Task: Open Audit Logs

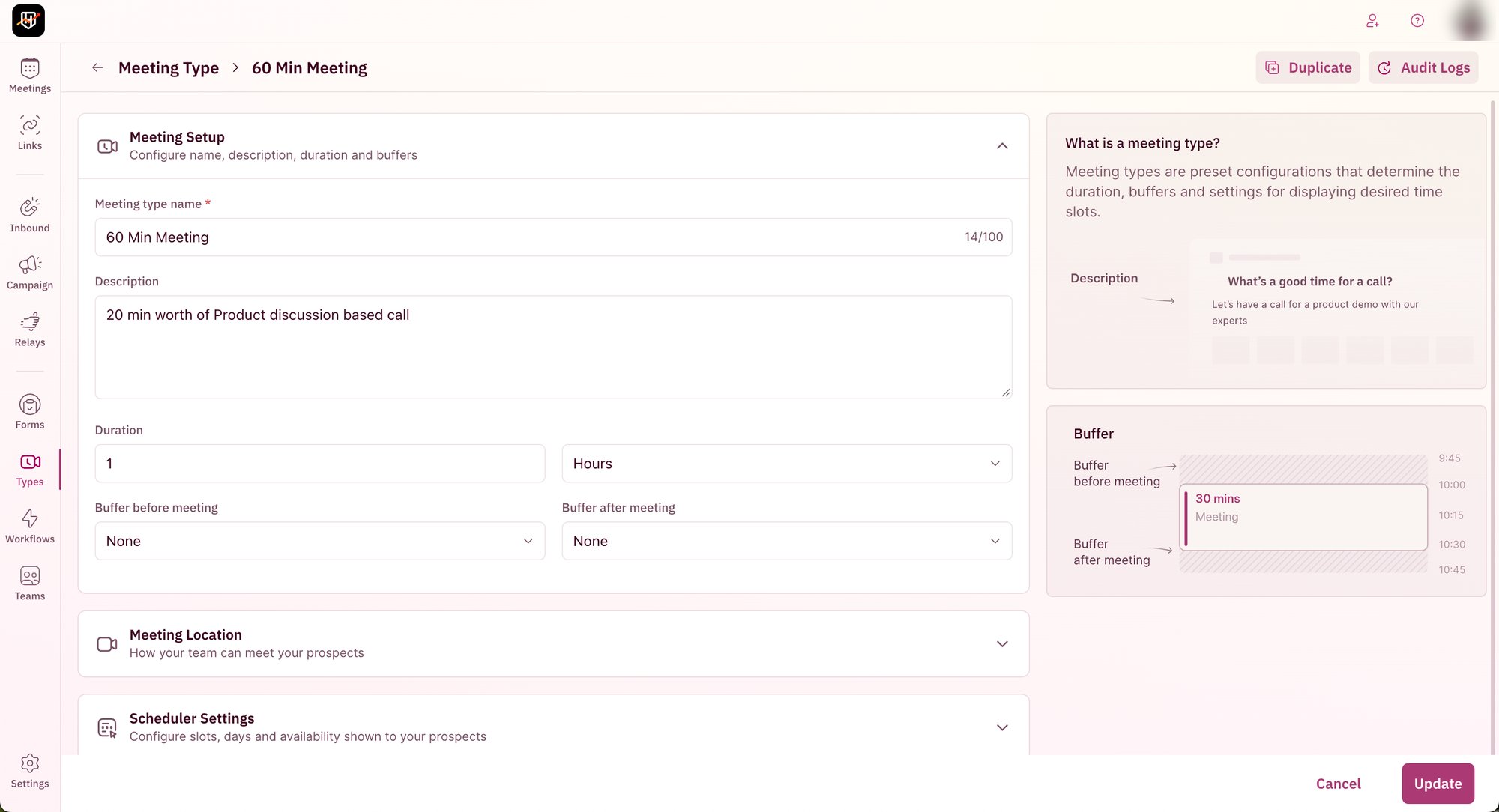Action: [x=1423, y=67]
